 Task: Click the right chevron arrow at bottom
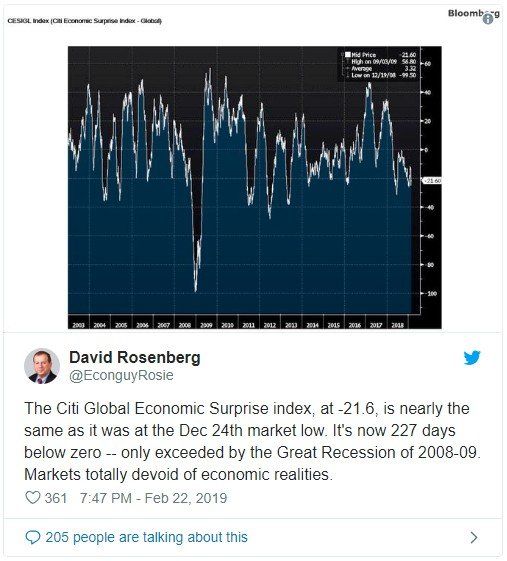[x=474, y=537]
